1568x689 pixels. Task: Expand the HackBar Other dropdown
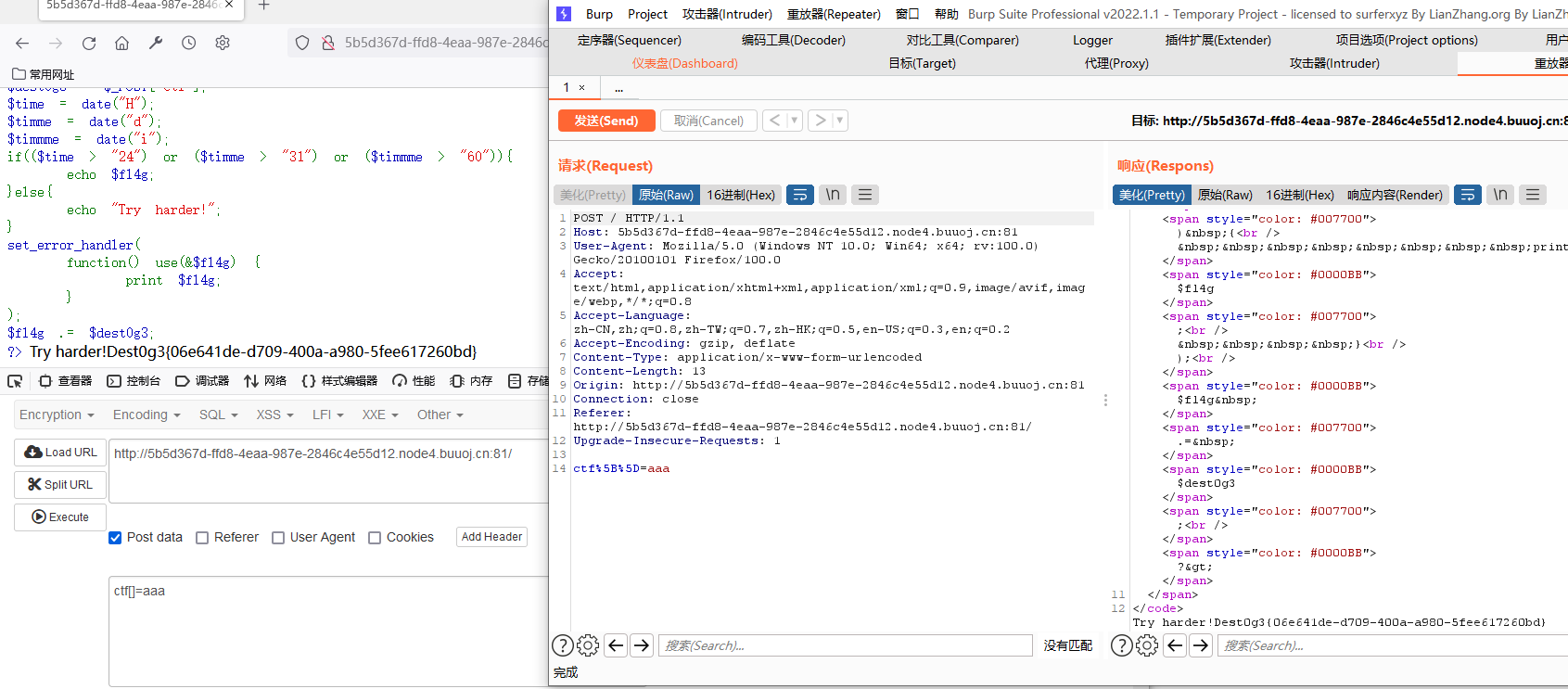(x=440, y=415)
